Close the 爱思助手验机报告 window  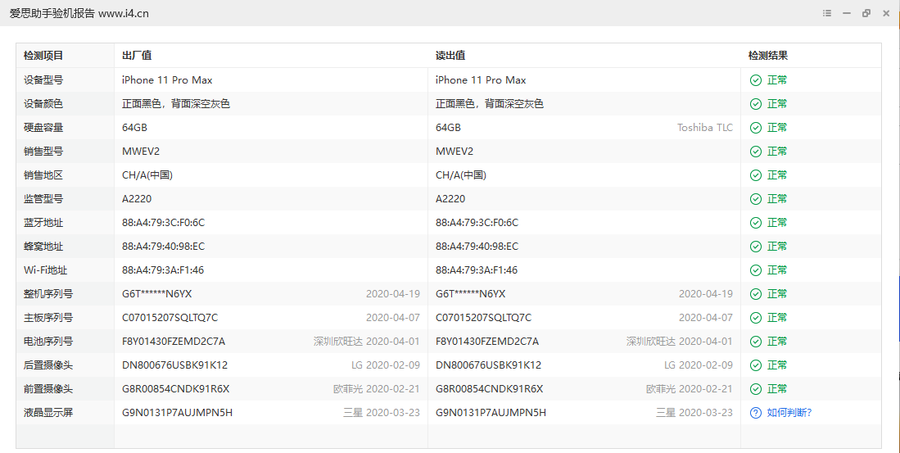(886, 13)
